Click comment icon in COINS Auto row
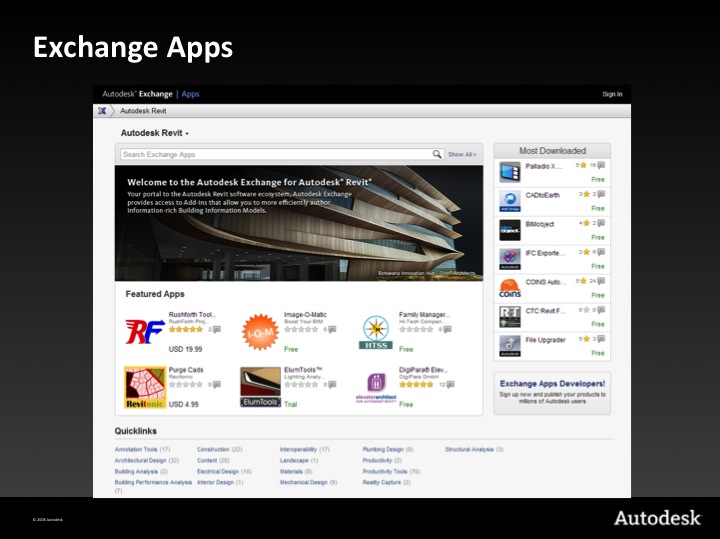The height and width of the screenshot is (539, 720). (601, 281)
